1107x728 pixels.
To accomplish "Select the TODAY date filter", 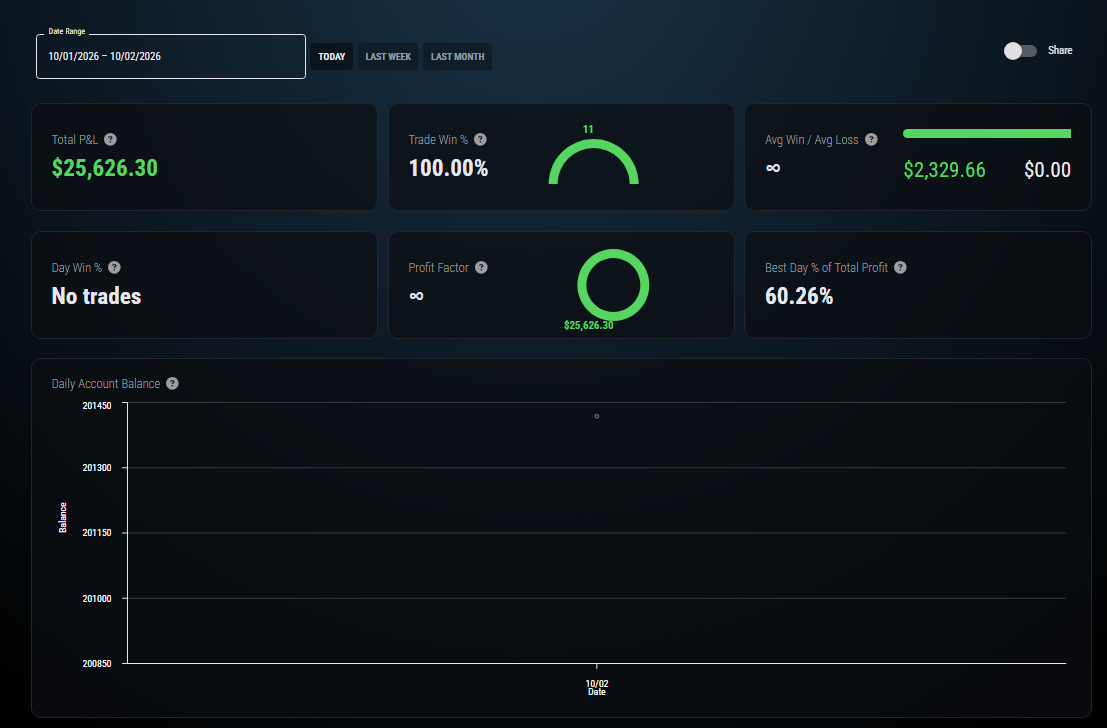I will coord(332,56).
